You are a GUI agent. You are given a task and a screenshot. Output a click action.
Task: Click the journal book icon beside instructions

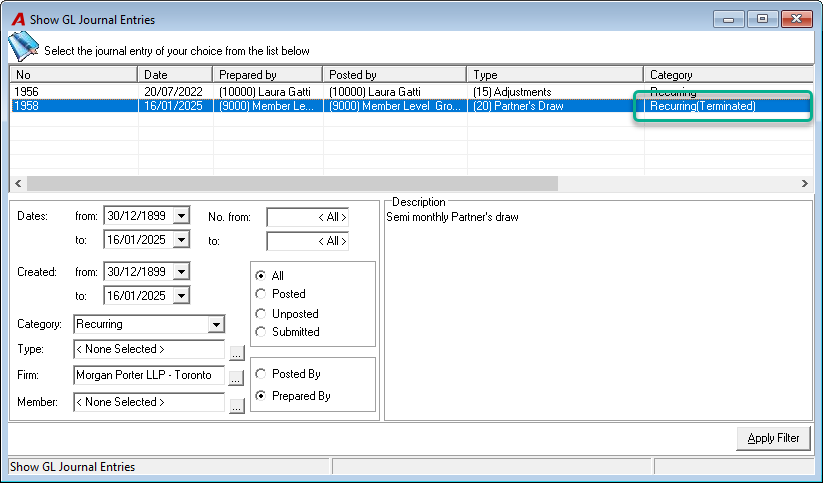(24, 46)
